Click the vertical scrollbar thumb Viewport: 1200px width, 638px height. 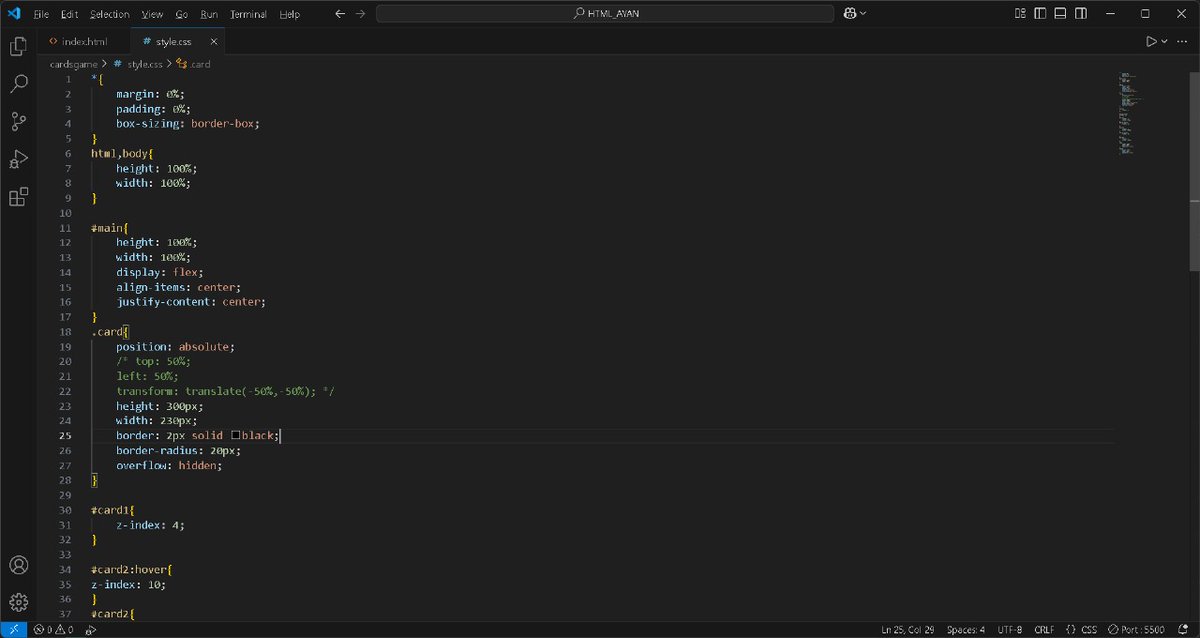coord(1195,170)
